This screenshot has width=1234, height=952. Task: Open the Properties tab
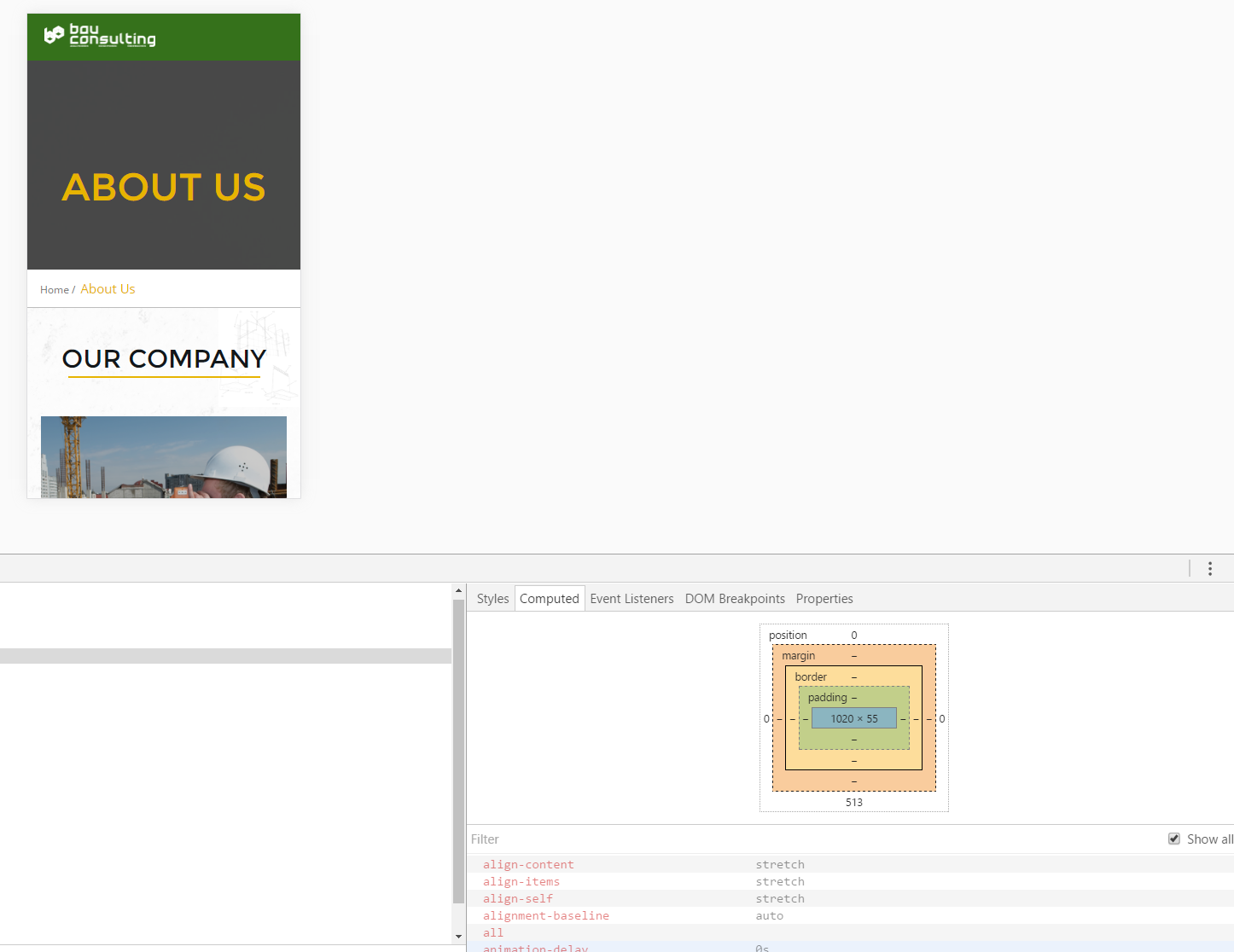[824, 599]
